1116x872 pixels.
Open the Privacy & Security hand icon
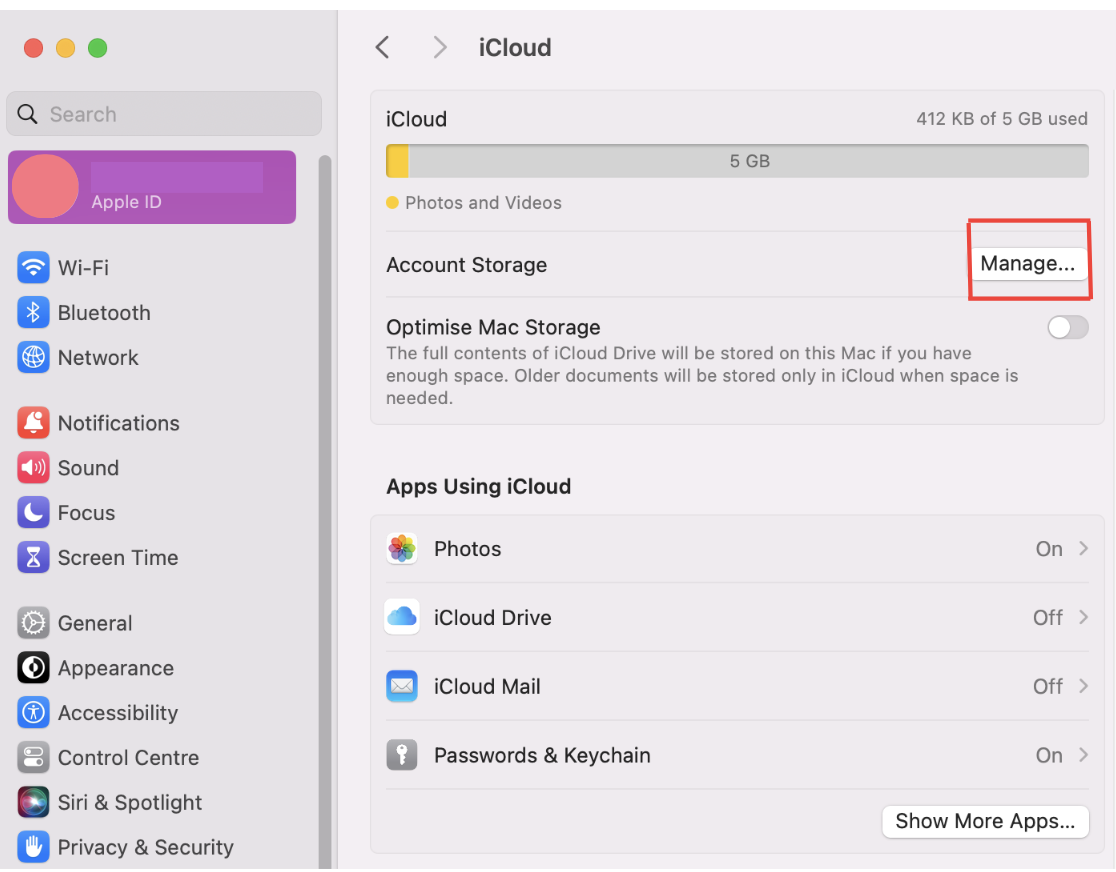click(33, 847)
